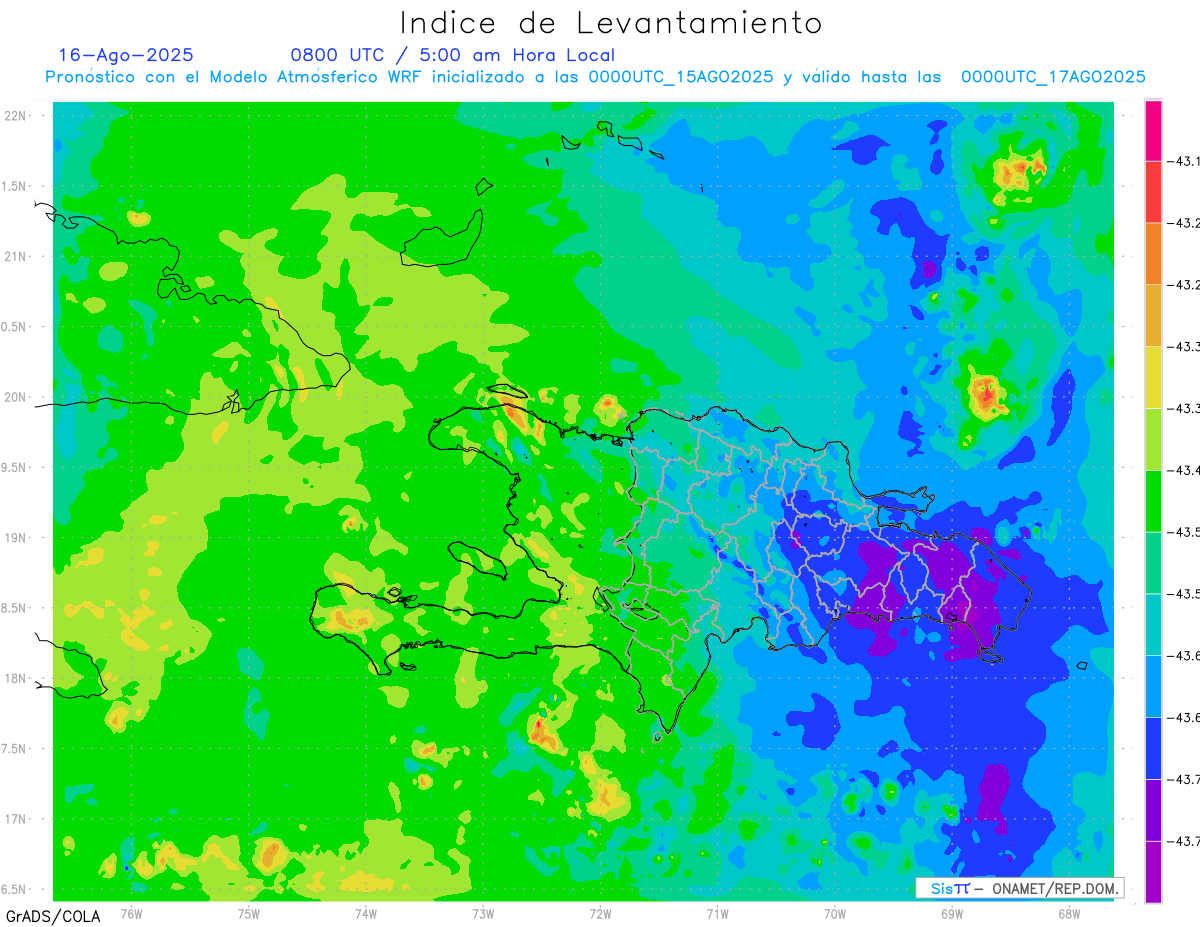
Task: Click the '8.5N' latitude tick label
Action: pyautogui.click(x=15, y=608)
